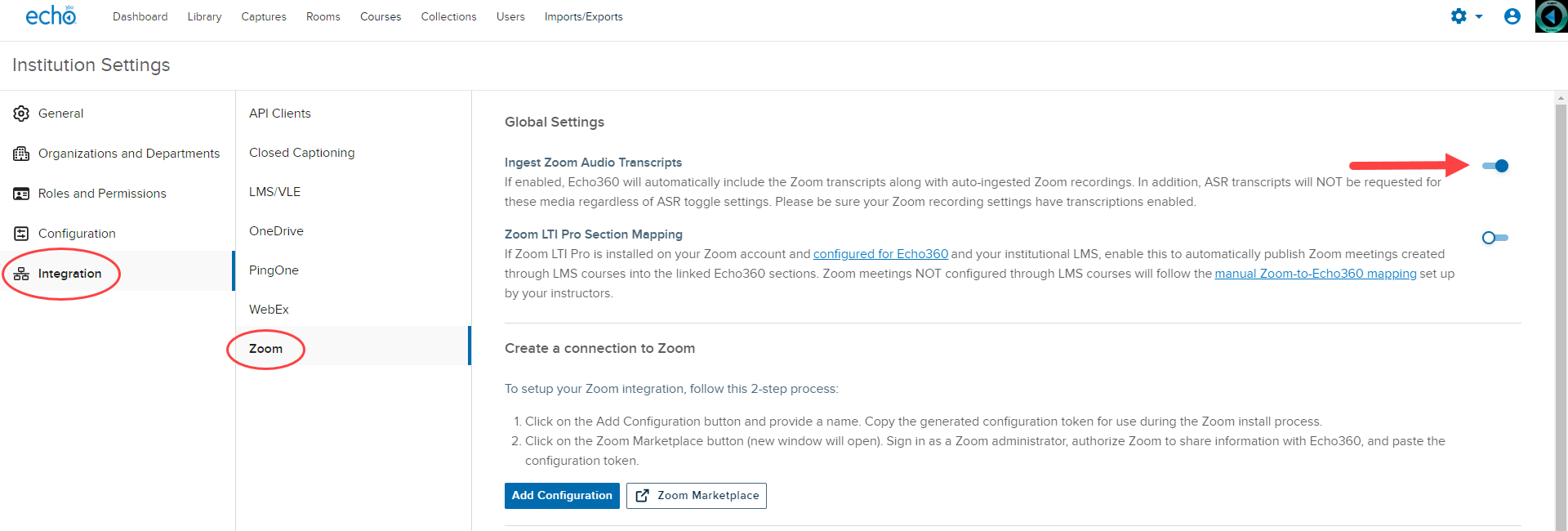Click the General gear icon
1568x531 pixels.
click(x=21, y=114)
